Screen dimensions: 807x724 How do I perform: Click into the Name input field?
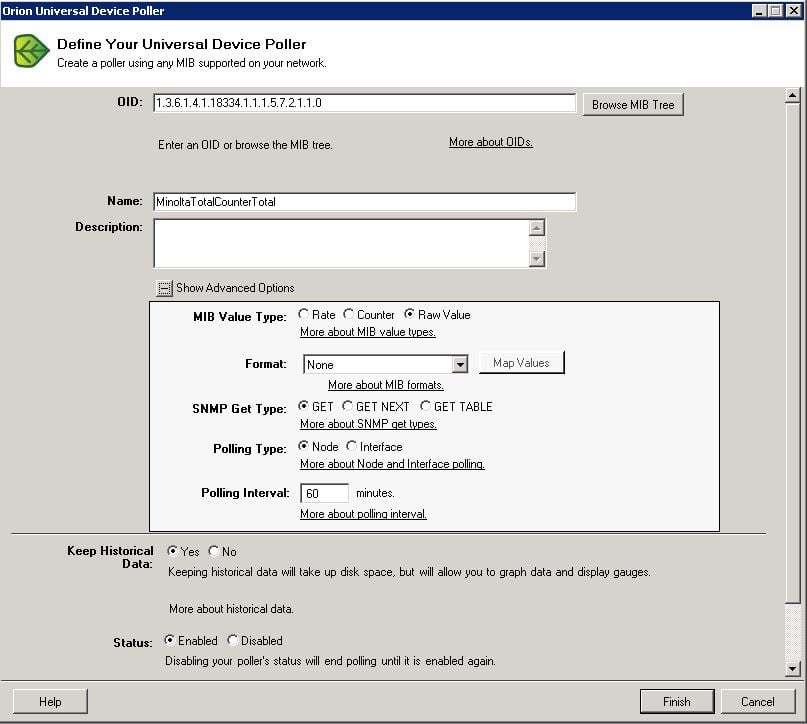364,202
